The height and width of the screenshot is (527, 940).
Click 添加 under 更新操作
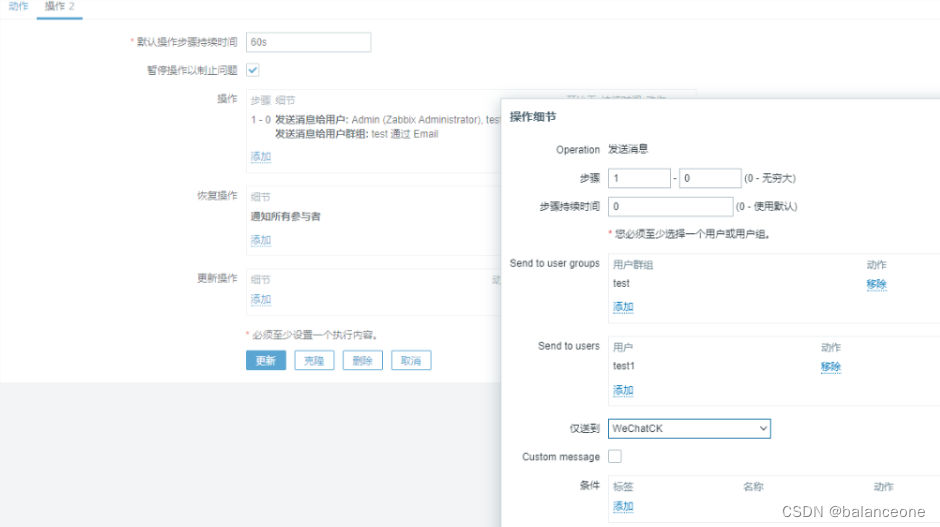pos(261,299)
